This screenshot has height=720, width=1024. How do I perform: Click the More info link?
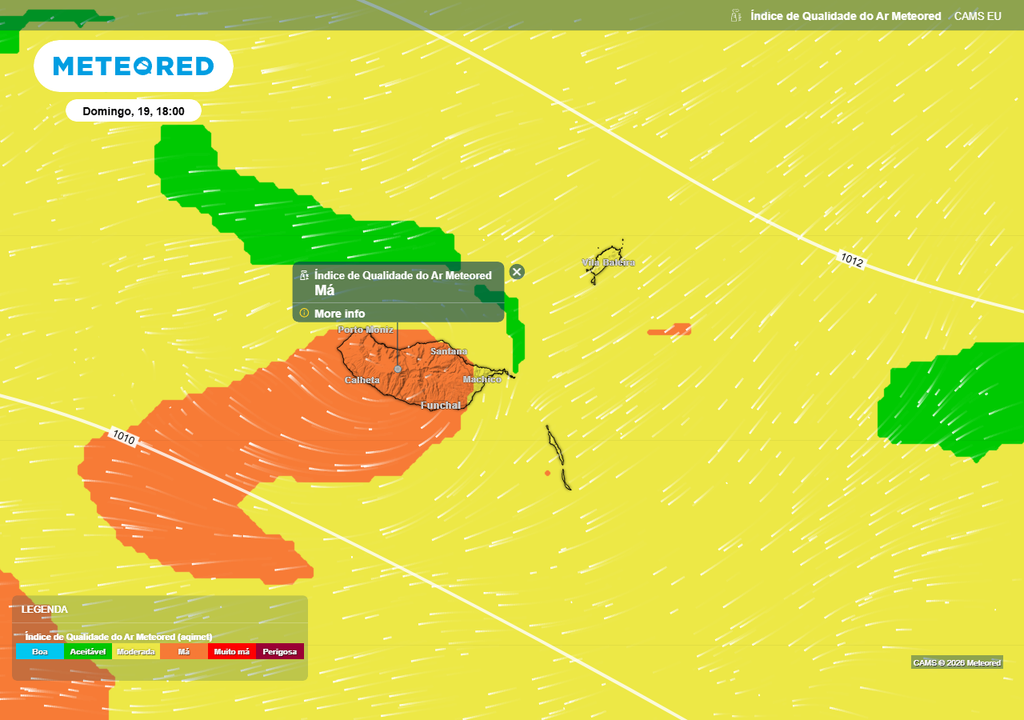click(x=340, y=314)
